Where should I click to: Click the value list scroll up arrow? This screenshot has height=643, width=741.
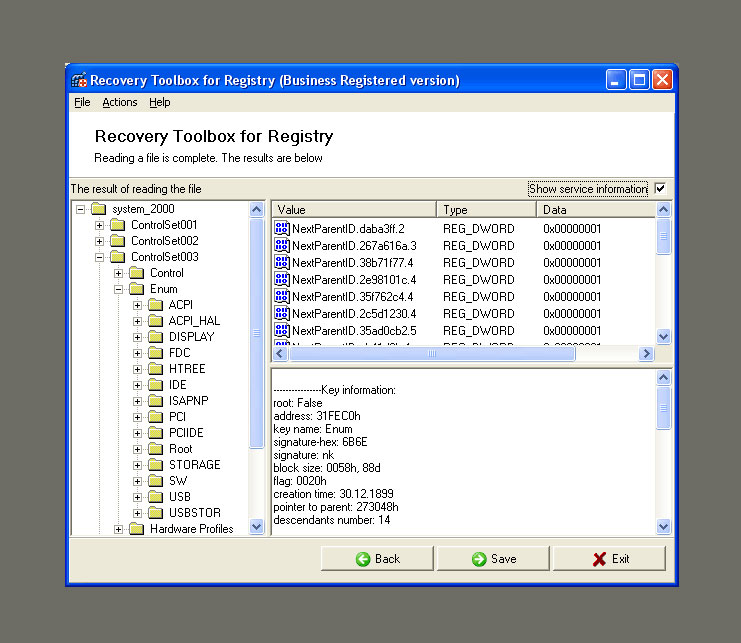(663, 209)
